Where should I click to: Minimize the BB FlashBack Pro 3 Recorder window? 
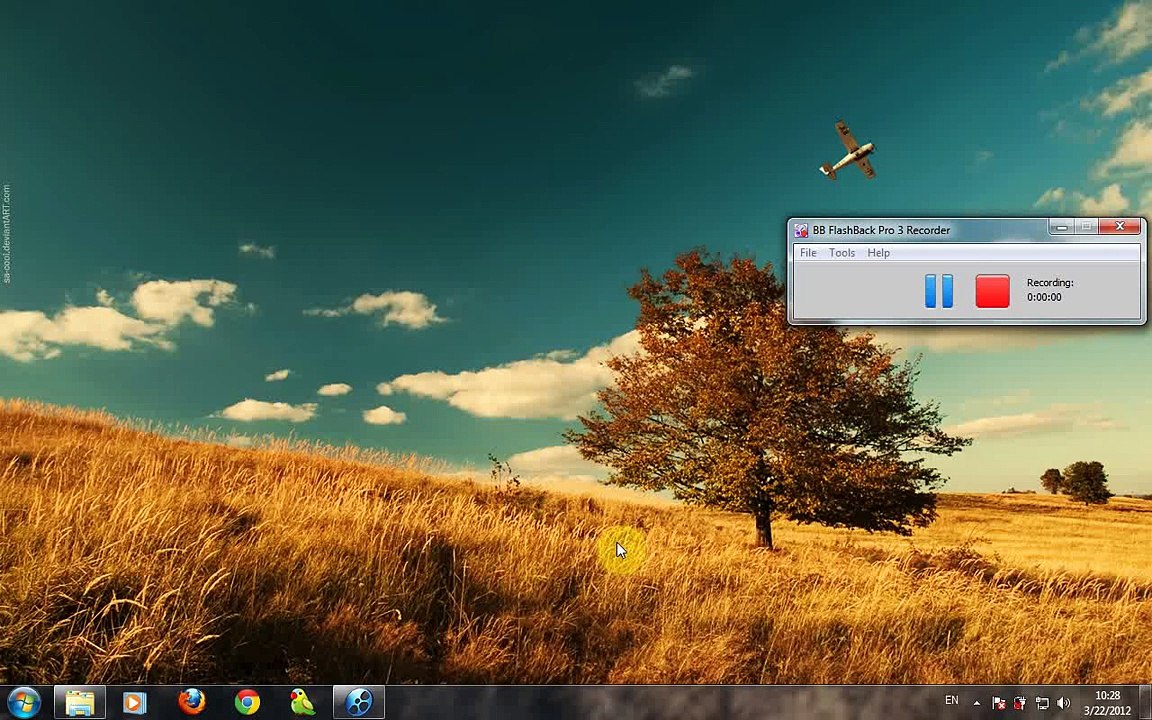[x=1061, y=227]
